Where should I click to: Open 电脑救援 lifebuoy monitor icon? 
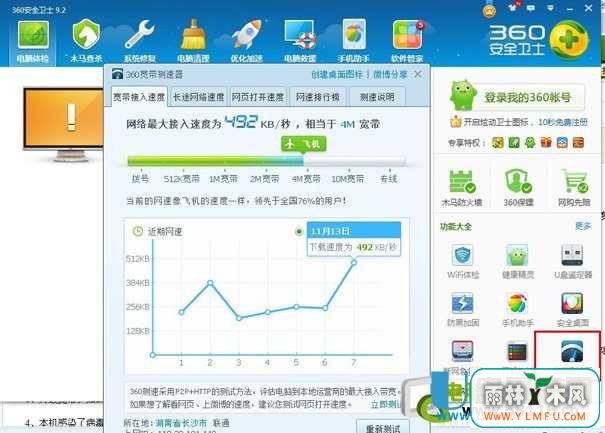(x=300, y=41)
